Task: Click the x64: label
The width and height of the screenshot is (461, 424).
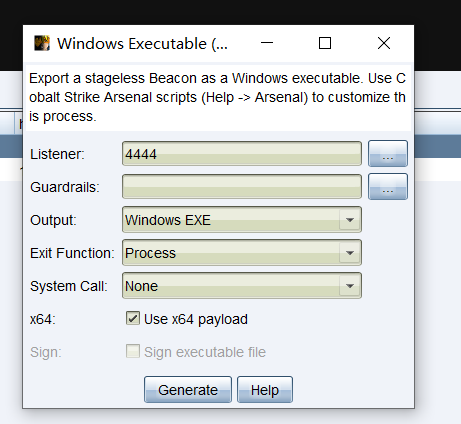Action: click(x=43, y=319)
